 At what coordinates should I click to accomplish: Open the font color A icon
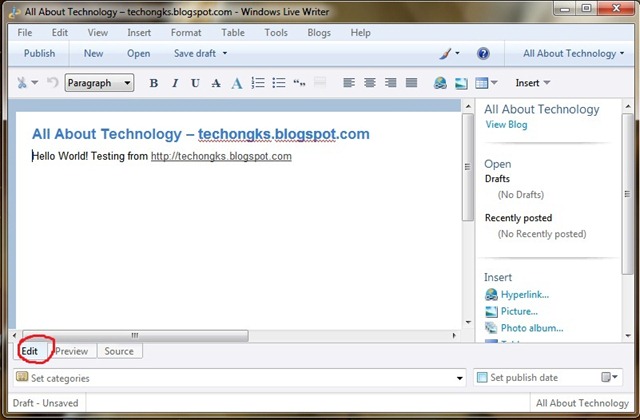tap(237, 83)
